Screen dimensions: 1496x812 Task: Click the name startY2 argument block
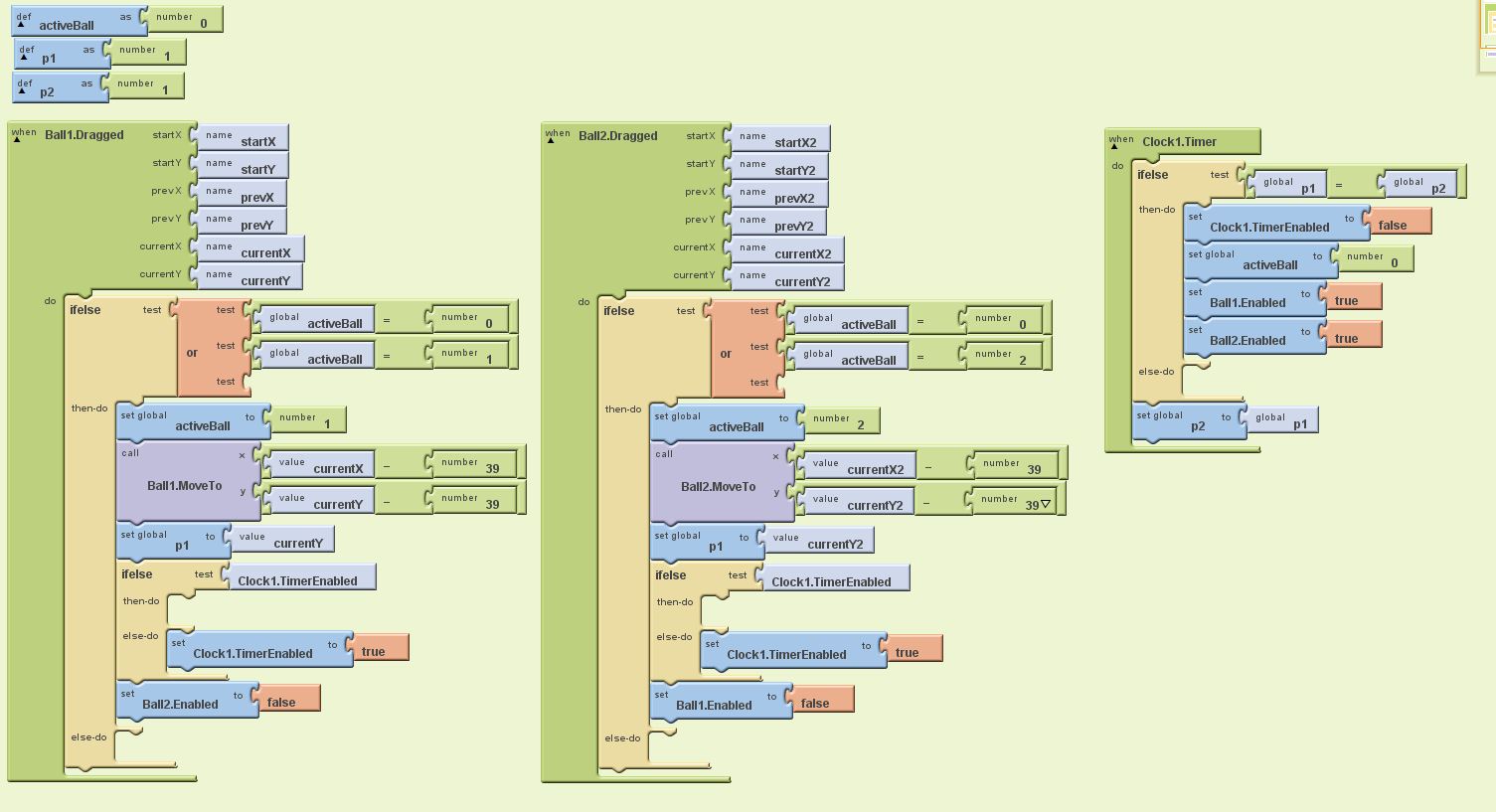click(x=778, y=167)
